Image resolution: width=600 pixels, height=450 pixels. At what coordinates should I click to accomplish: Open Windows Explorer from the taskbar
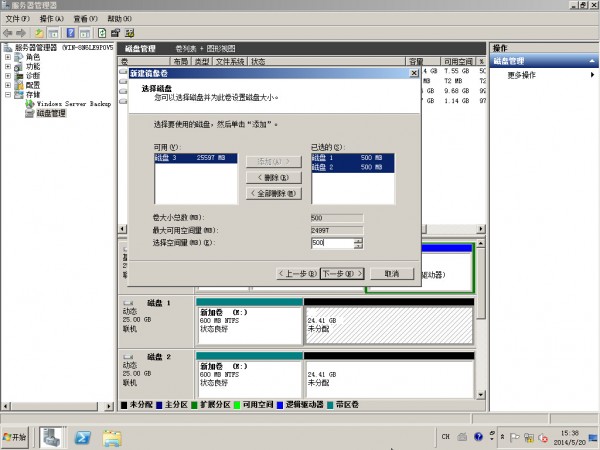[x=112, y=437]
